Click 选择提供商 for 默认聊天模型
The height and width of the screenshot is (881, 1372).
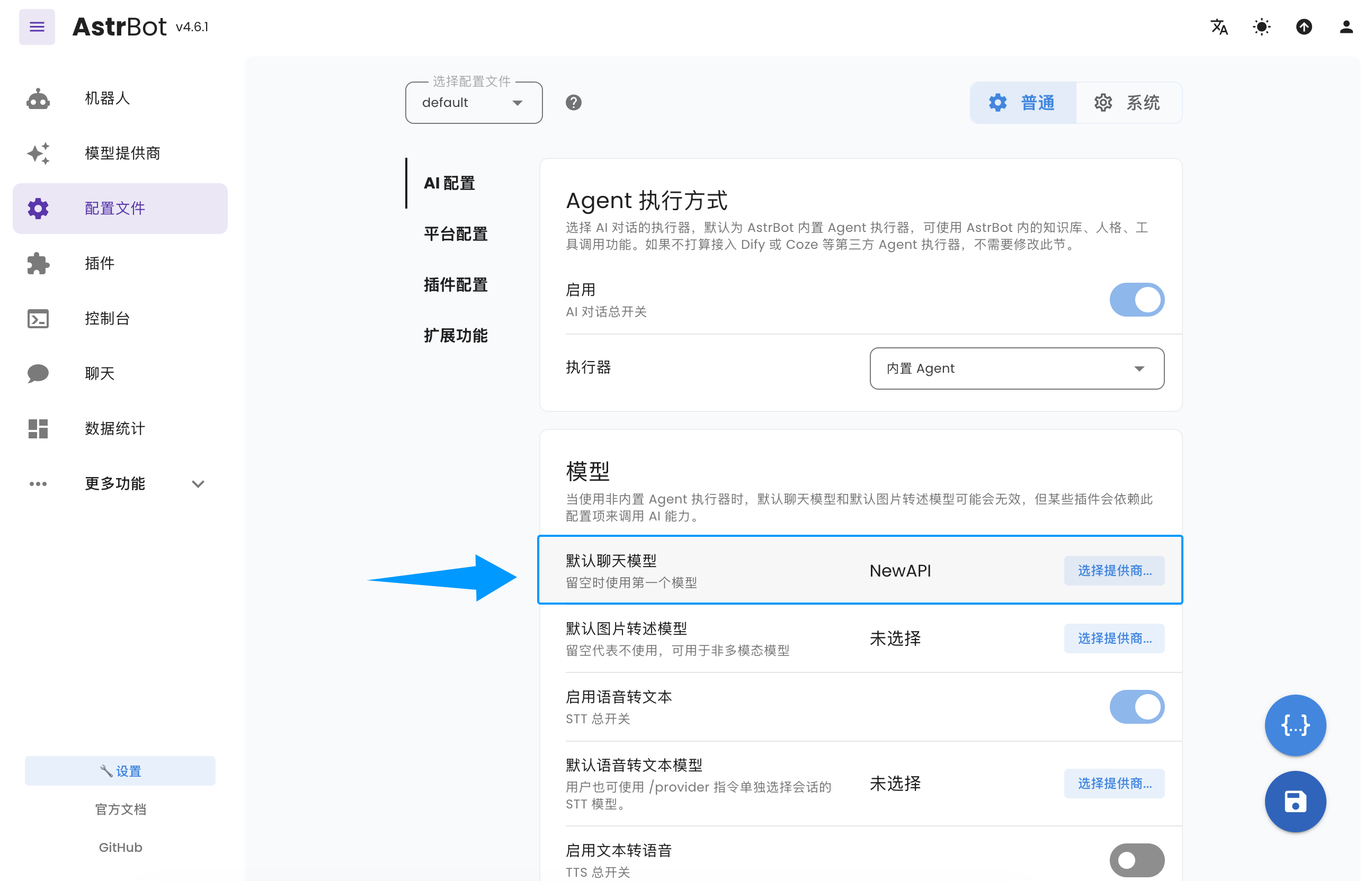pyautogui.click(x=1113, y=570)
